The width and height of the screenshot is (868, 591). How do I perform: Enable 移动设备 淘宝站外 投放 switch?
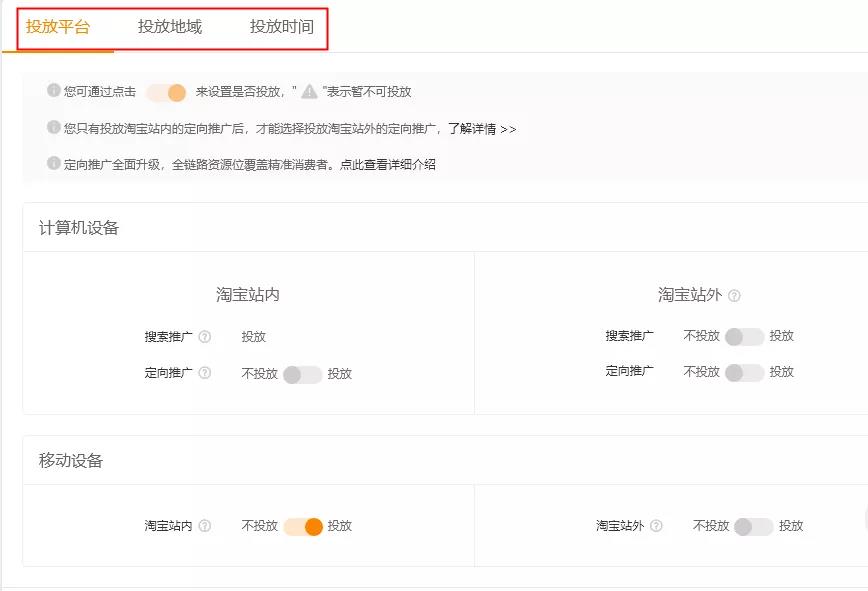[x=753, y=526]
